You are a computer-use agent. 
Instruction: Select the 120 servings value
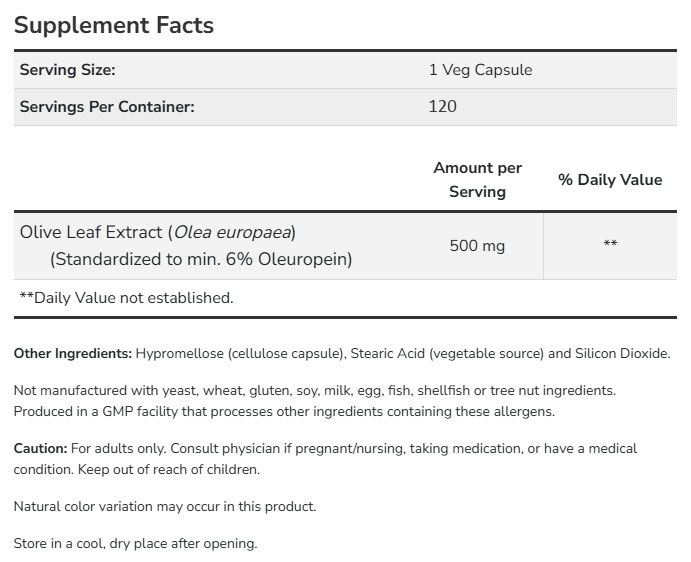[x=442, y=105]
